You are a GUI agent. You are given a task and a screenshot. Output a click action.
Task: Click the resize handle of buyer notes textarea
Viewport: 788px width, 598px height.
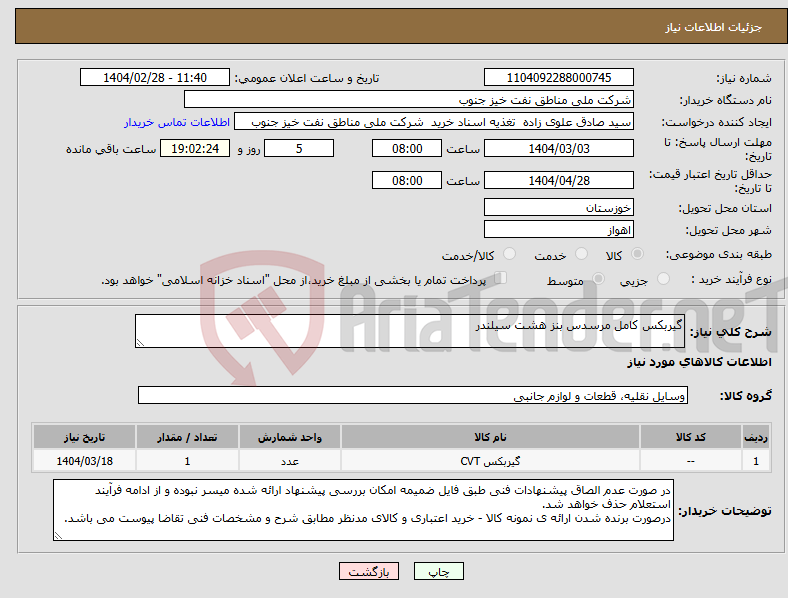point(58,536)
